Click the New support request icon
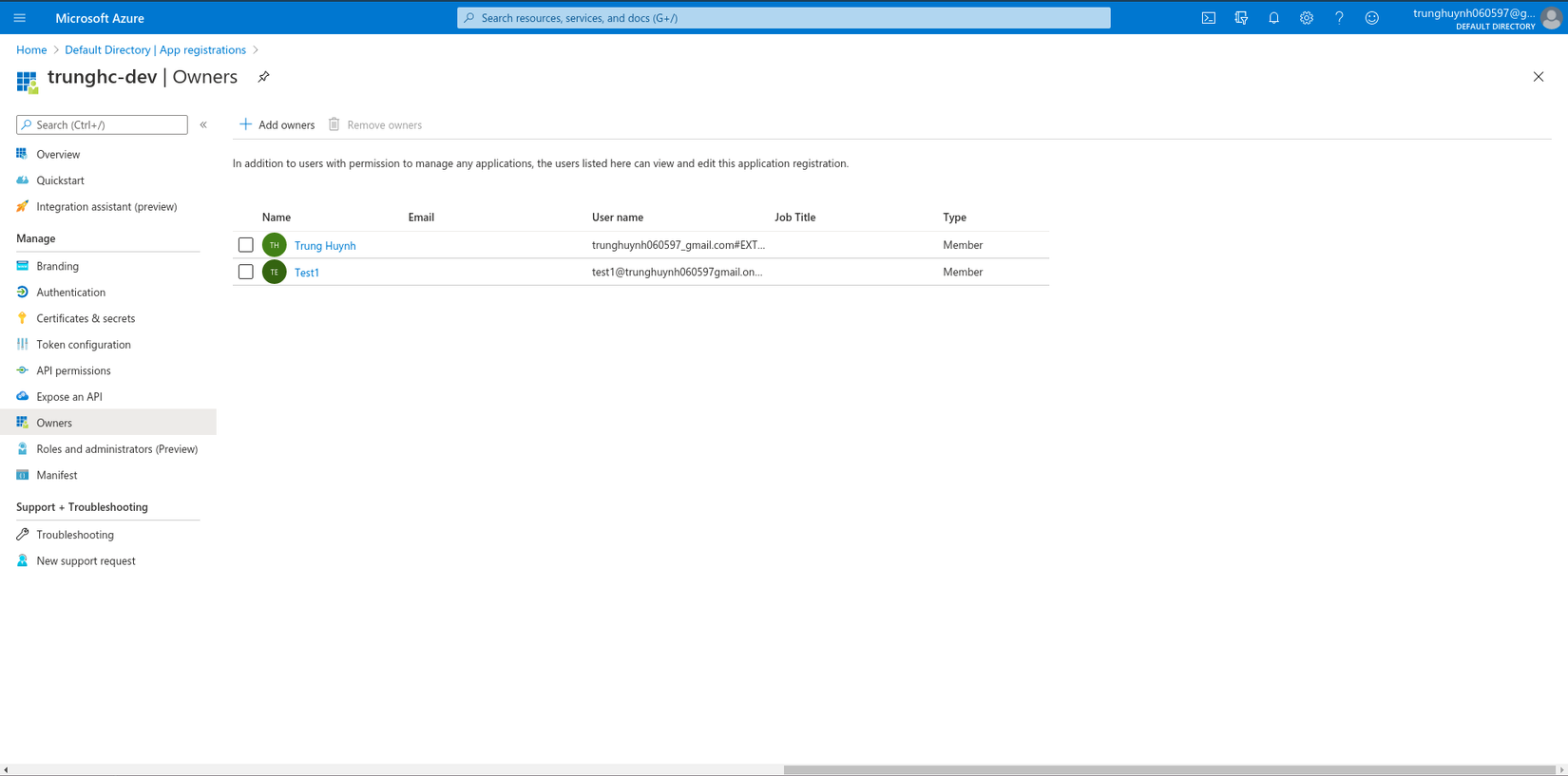 pyautogui.click(x=22, y=560)
